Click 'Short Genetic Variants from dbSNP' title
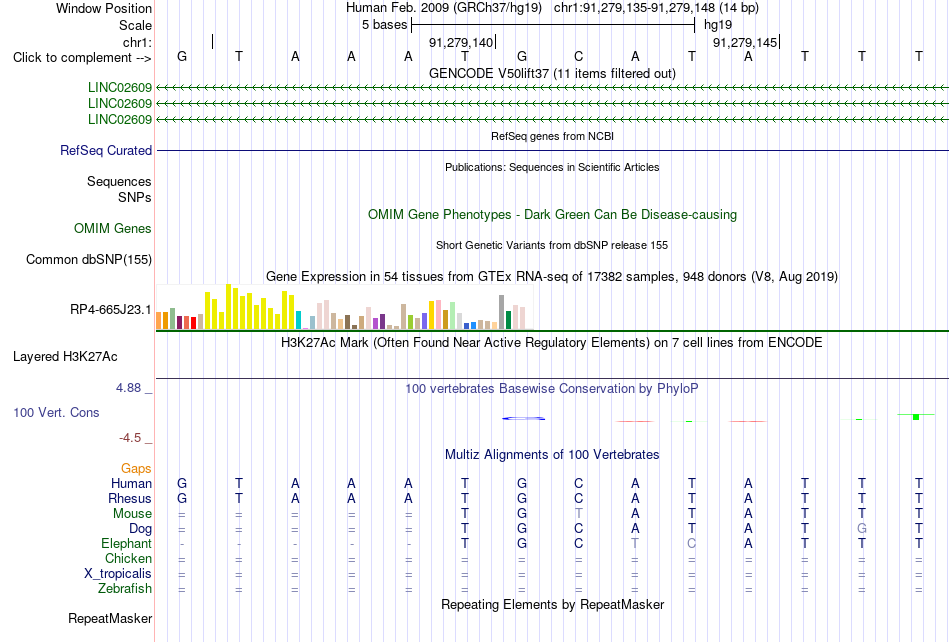Image resolution: width=950 pixels, height=642 pixels. (x=552, y=245)
